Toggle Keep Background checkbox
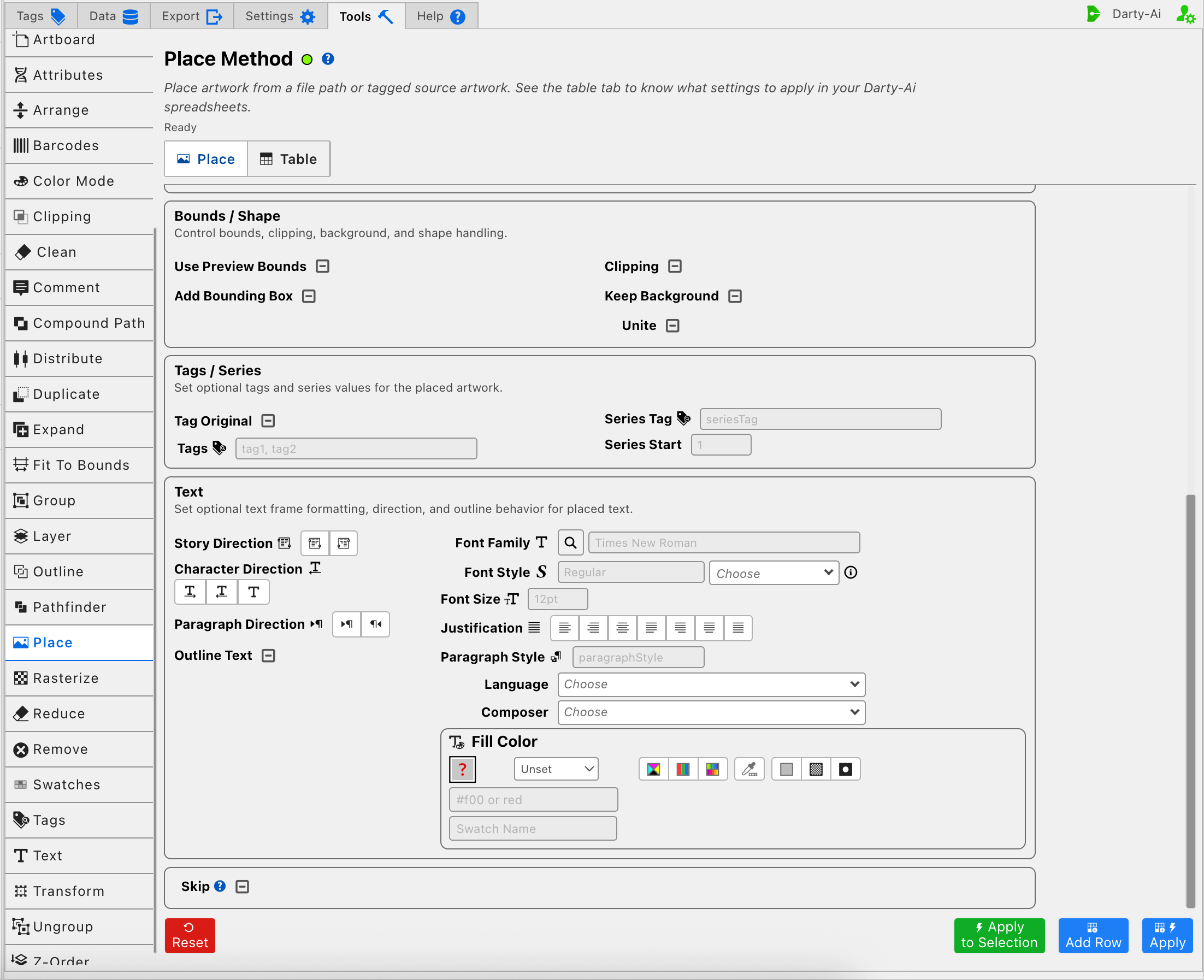This screenshot has width=1204, height=980. tap(735, 296)
